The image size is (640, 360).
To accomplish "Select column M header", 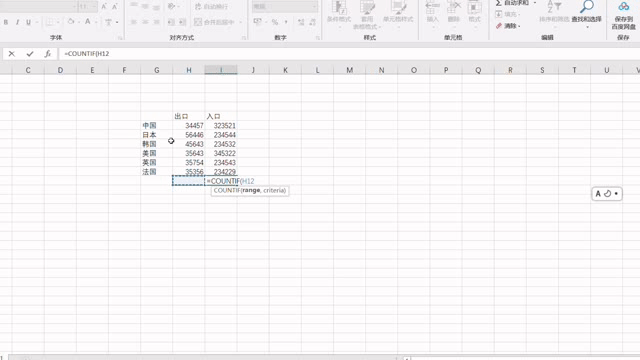I will [x=349, y=70].
